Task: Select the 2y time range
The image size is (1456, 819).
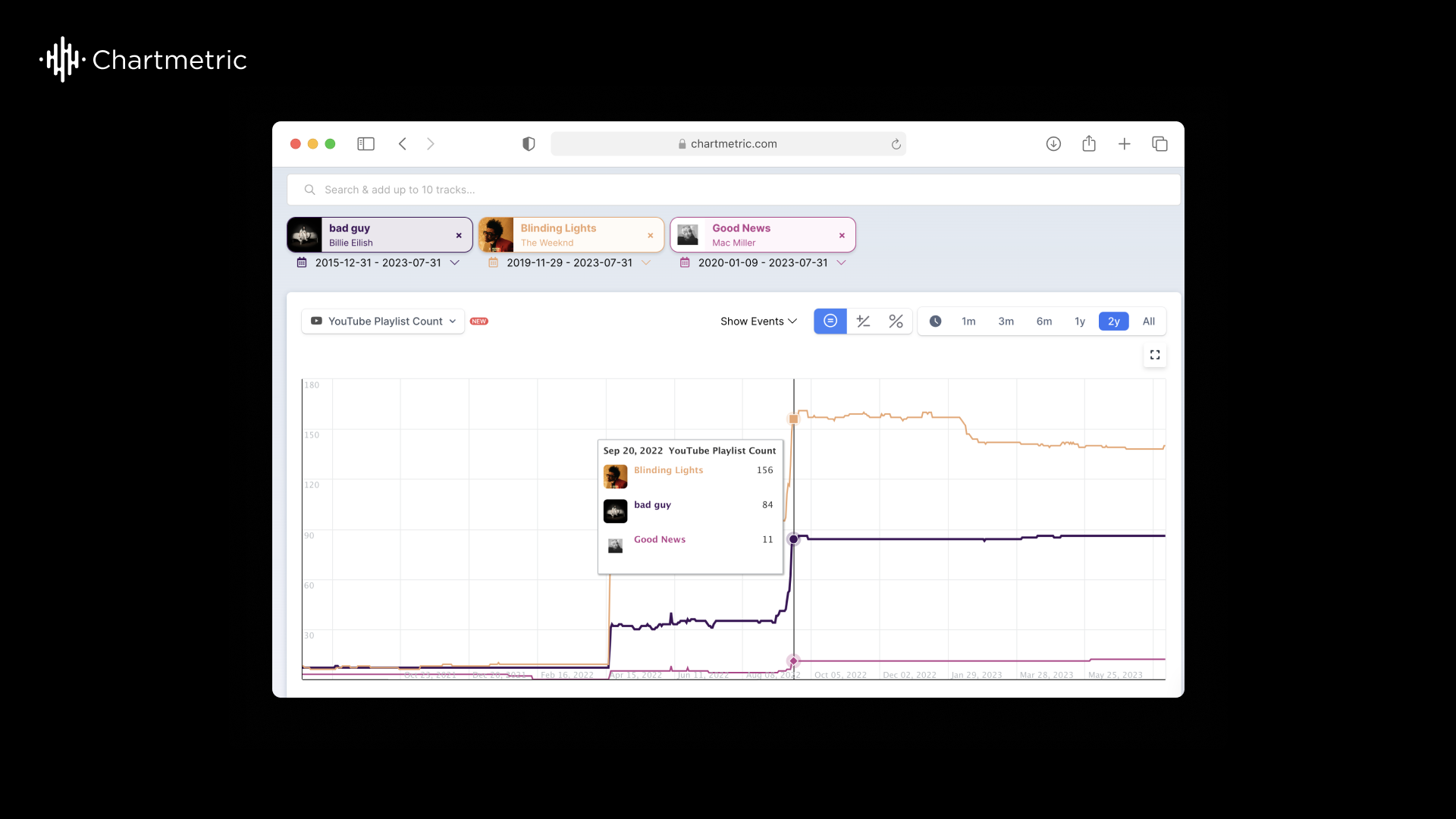Action: (x=1114, y=322)
